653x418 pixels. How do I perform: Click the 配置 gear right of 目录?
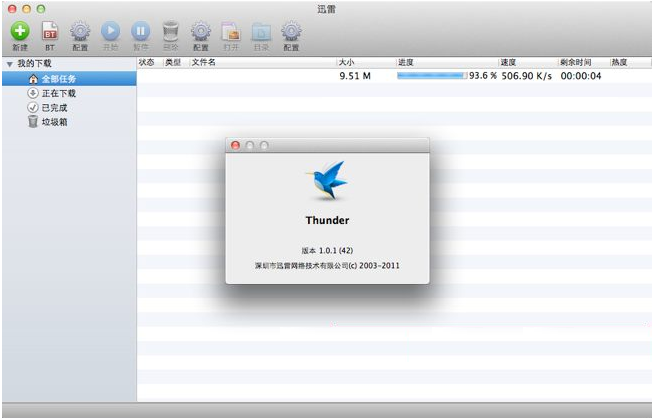[x=291, y=31]
